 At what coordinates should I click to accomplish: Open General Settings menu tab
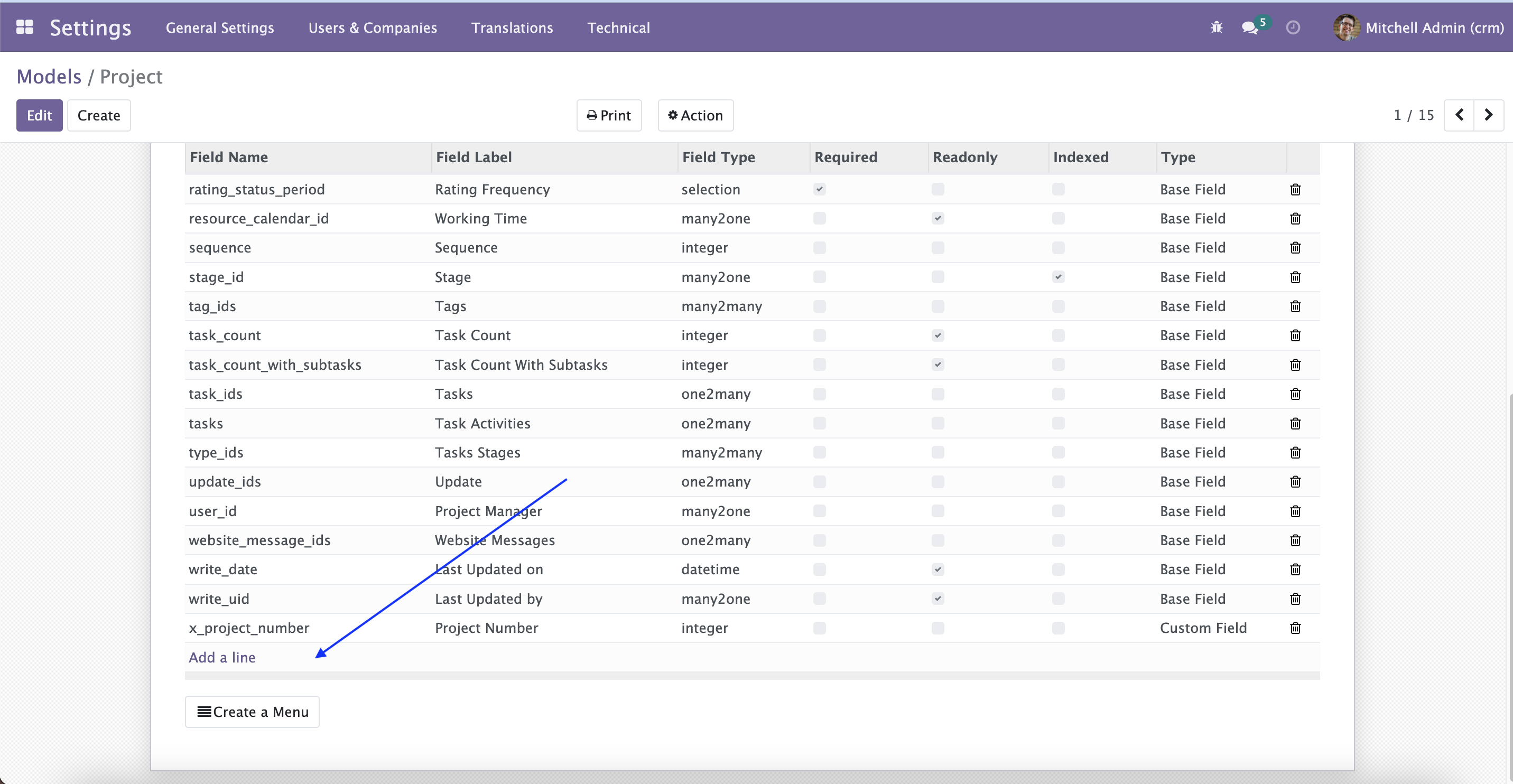point(220,27)
